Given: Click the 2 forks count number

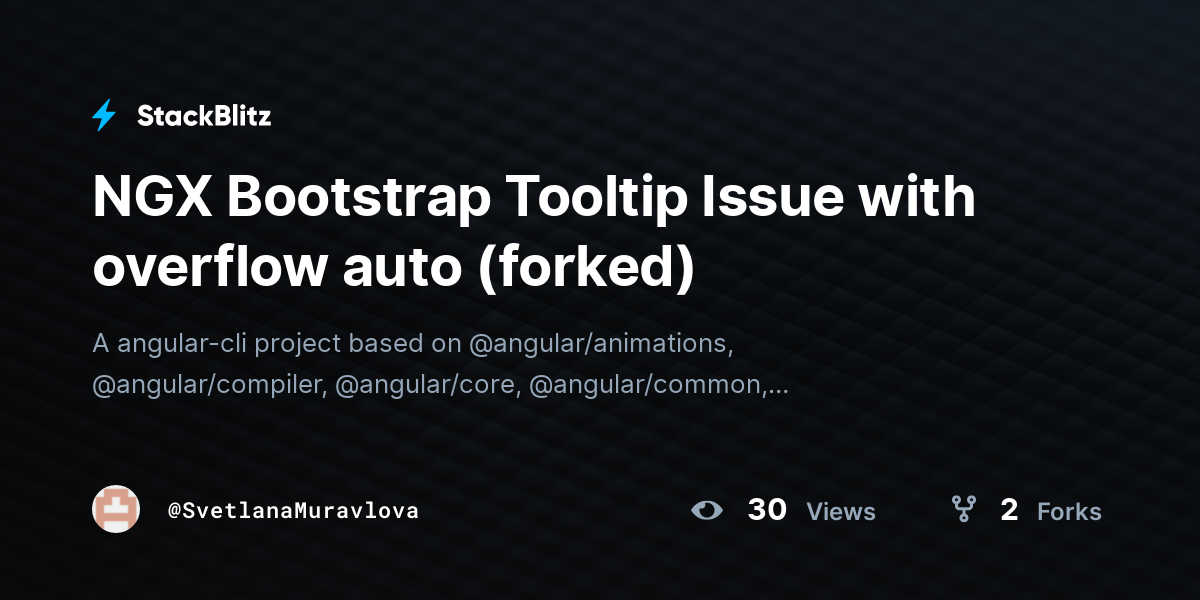Looking at the screenshot, I should tap(1009, 510).
